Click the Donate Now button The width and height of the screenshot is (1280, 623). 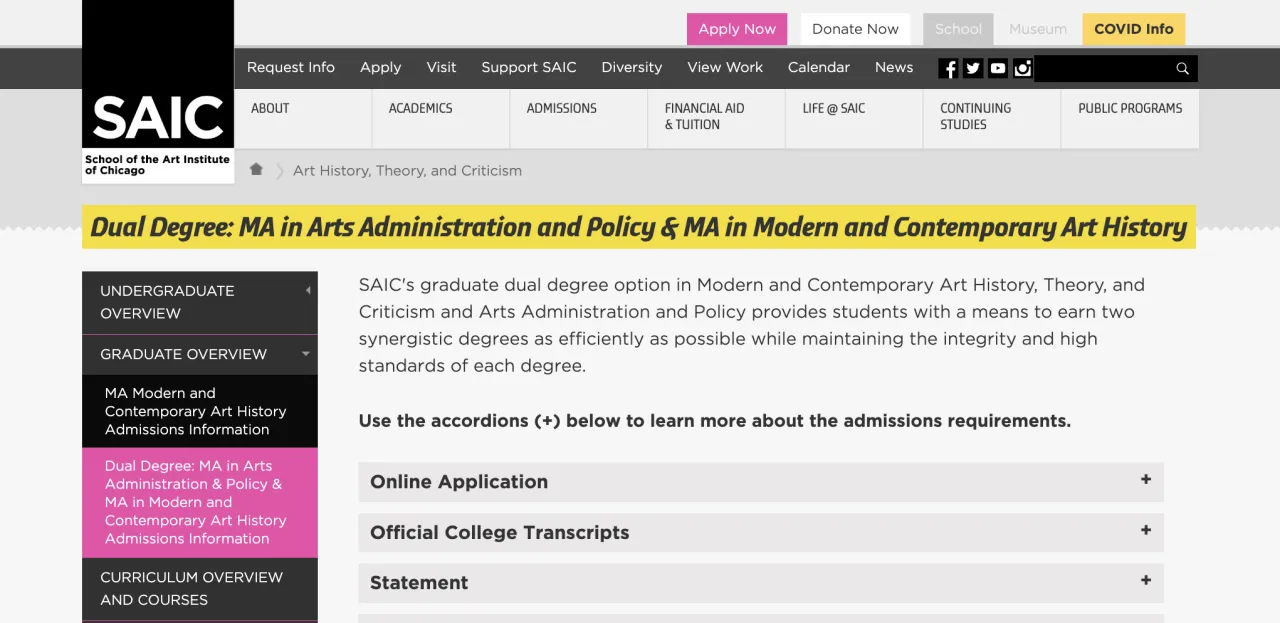(855, 29)
